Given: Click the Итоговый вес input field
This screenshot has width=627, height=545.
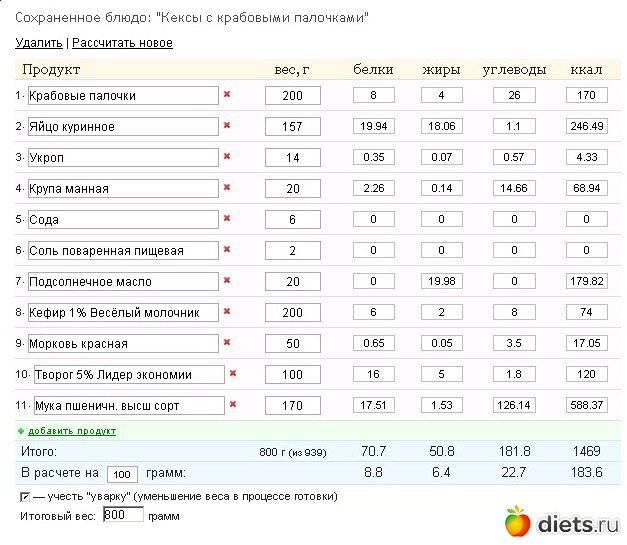Looking at the screenshot, I should pos(123,515).
